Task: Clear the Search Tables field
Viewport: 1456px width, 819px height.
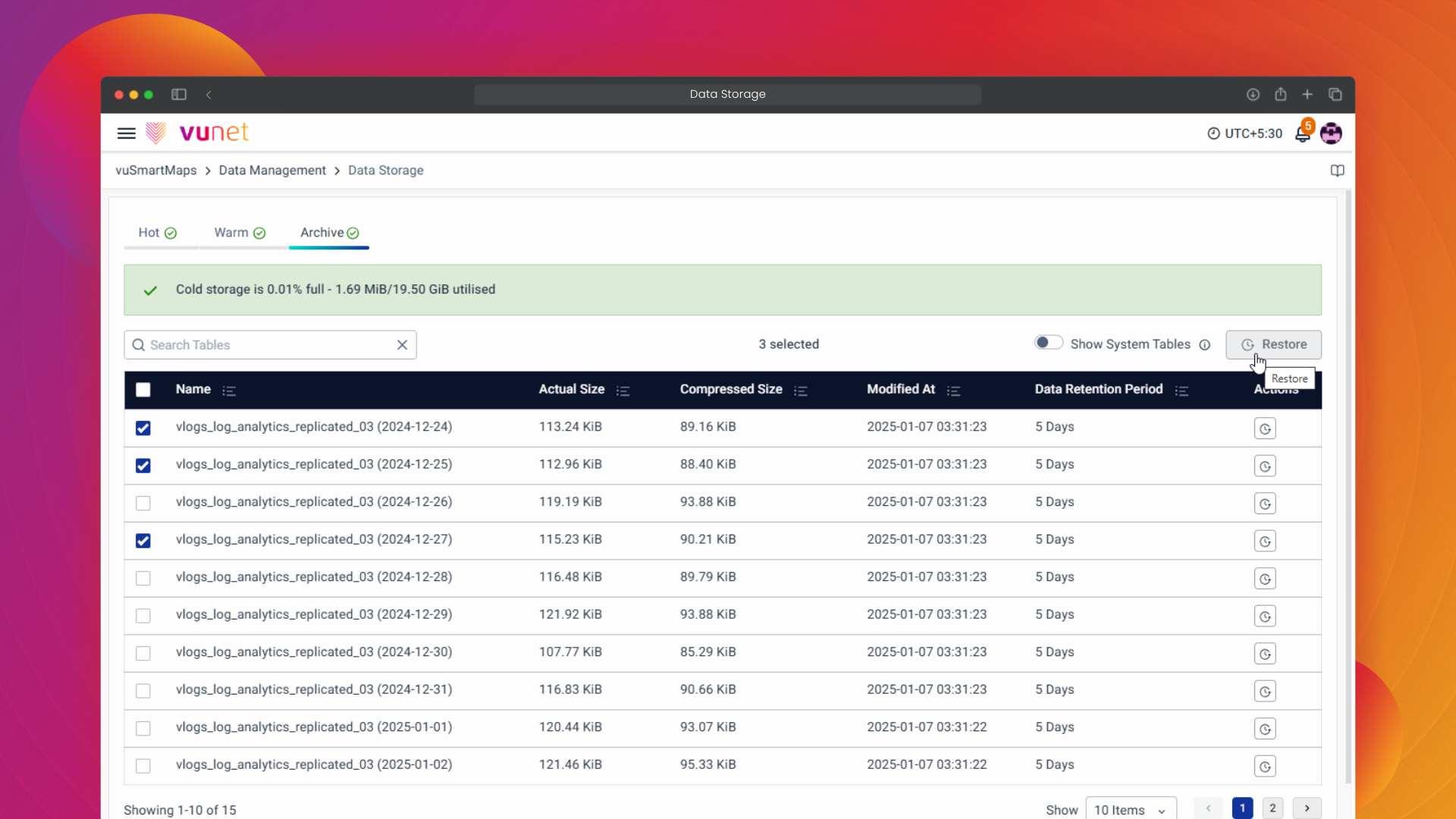Action: (x=402, y=344)
